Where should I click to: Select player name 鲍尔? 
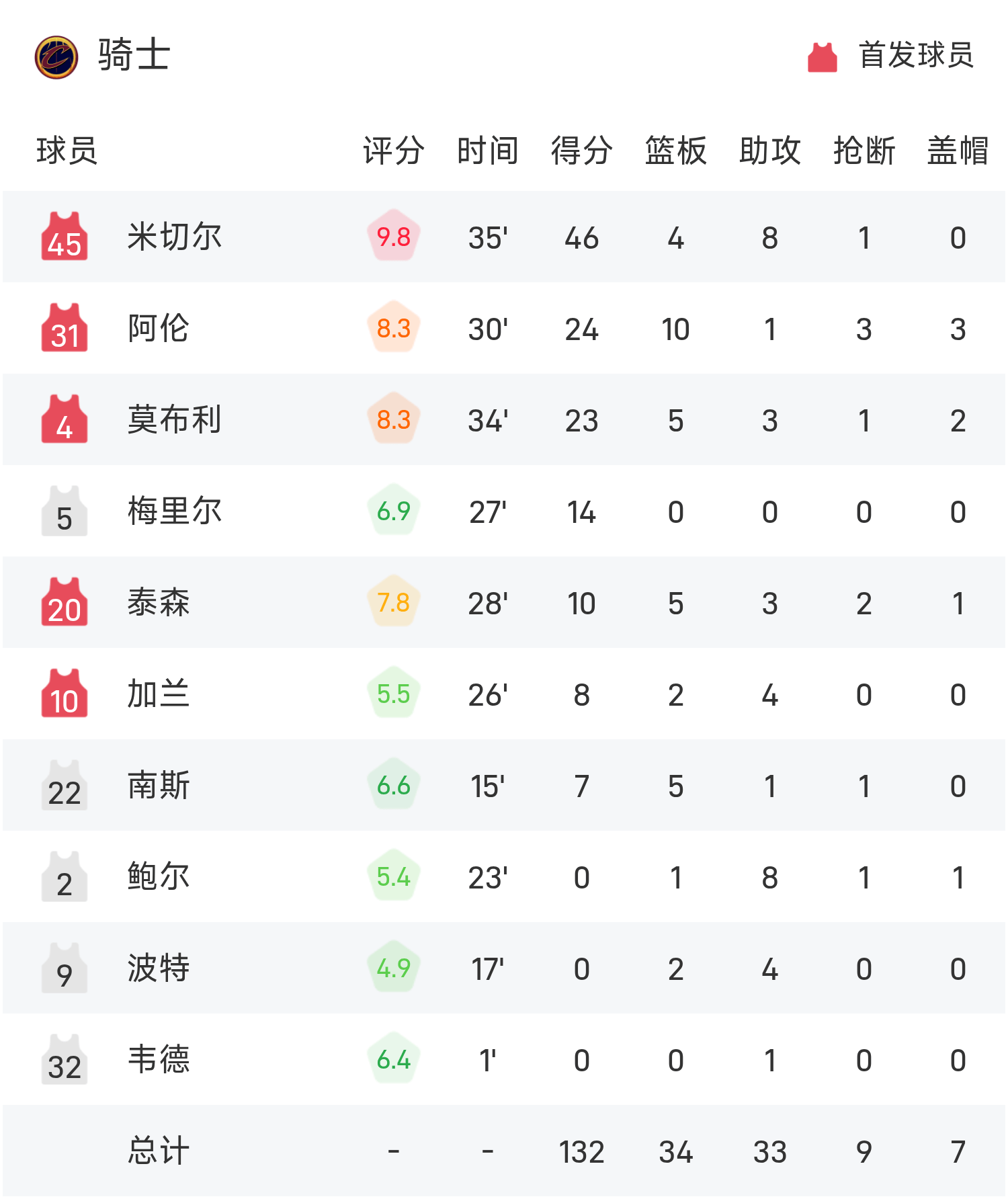point(159,877)
